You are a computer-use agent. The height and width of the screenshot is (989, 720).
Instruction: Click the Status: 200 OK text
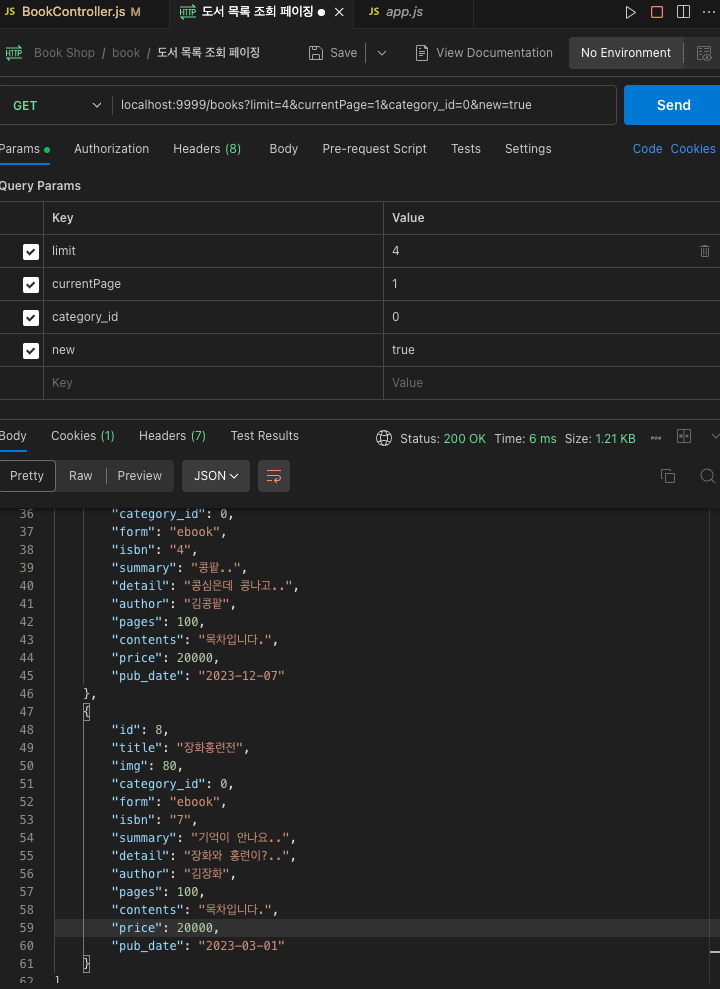coord(443,438)
